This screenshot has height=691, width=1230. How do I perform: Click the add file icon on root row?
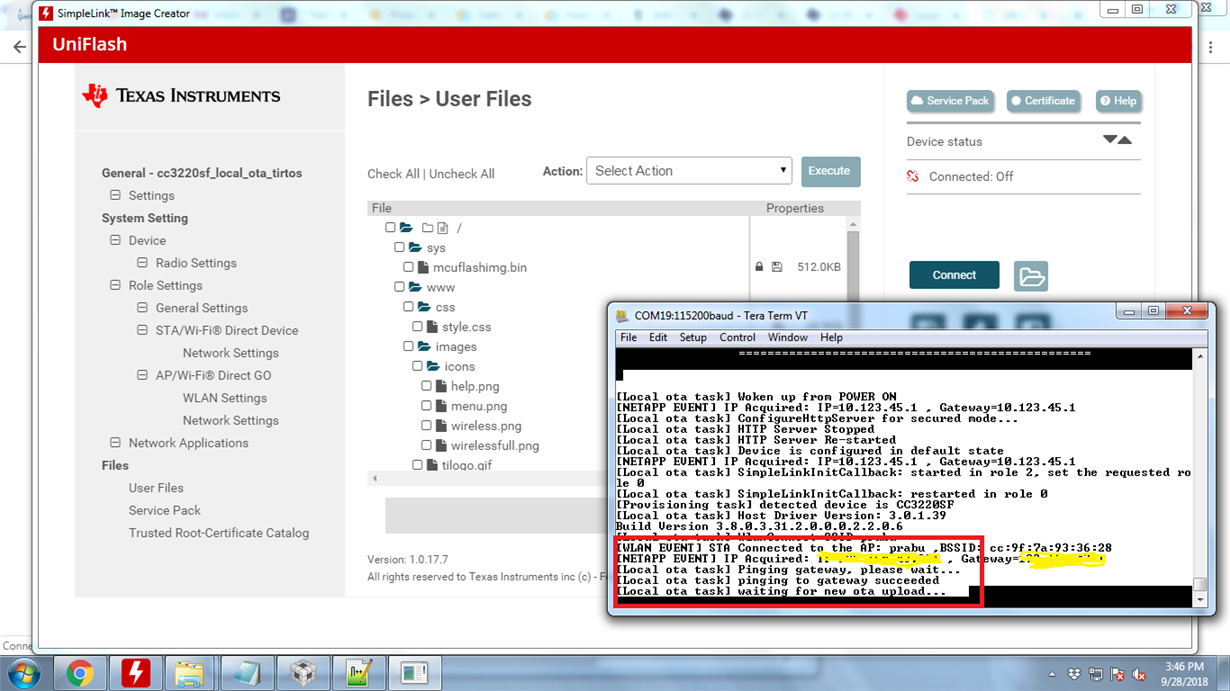(x=442, y=228)
